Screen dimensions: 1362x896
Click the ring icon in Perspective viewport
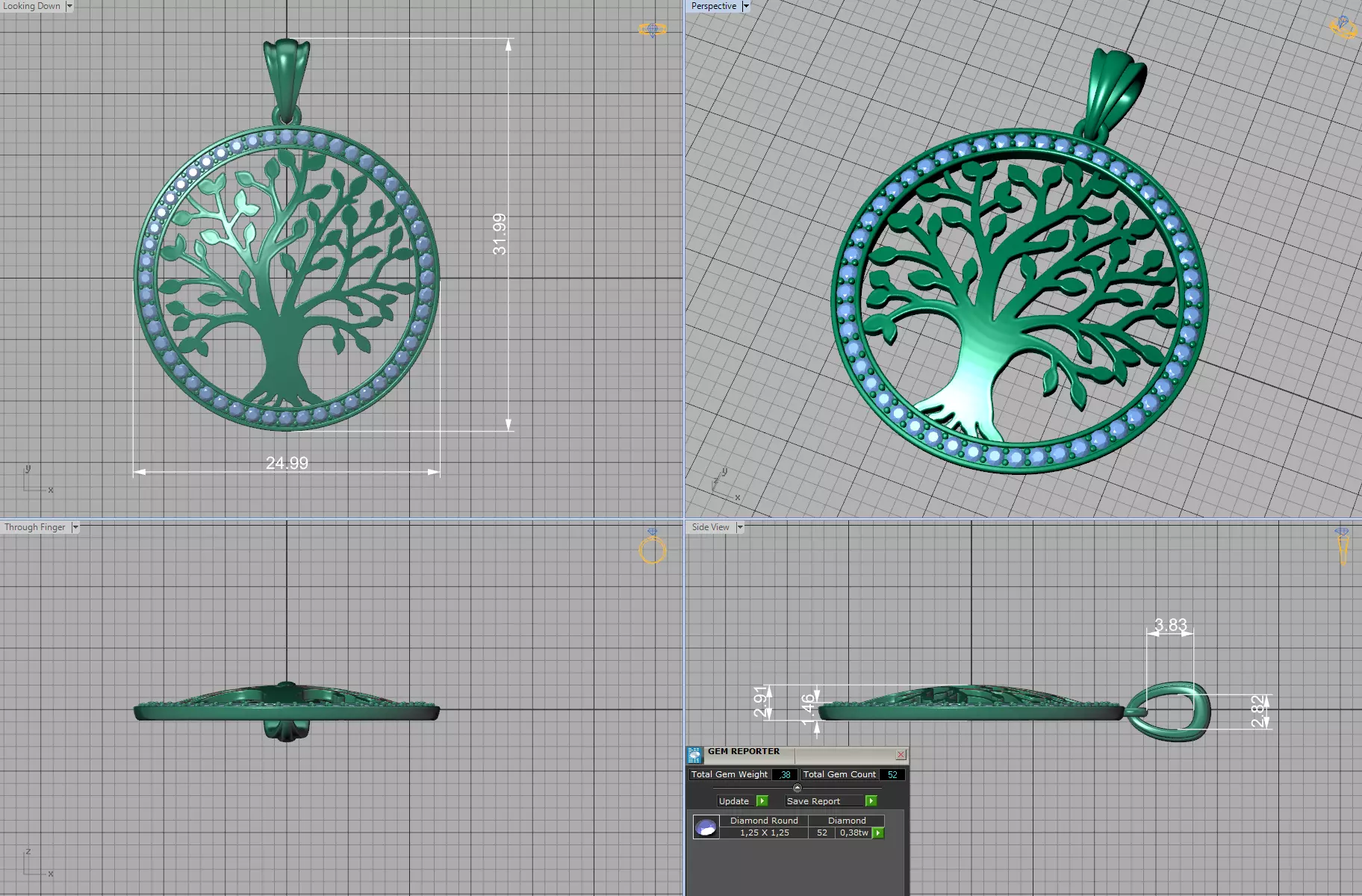[1343, 28]
